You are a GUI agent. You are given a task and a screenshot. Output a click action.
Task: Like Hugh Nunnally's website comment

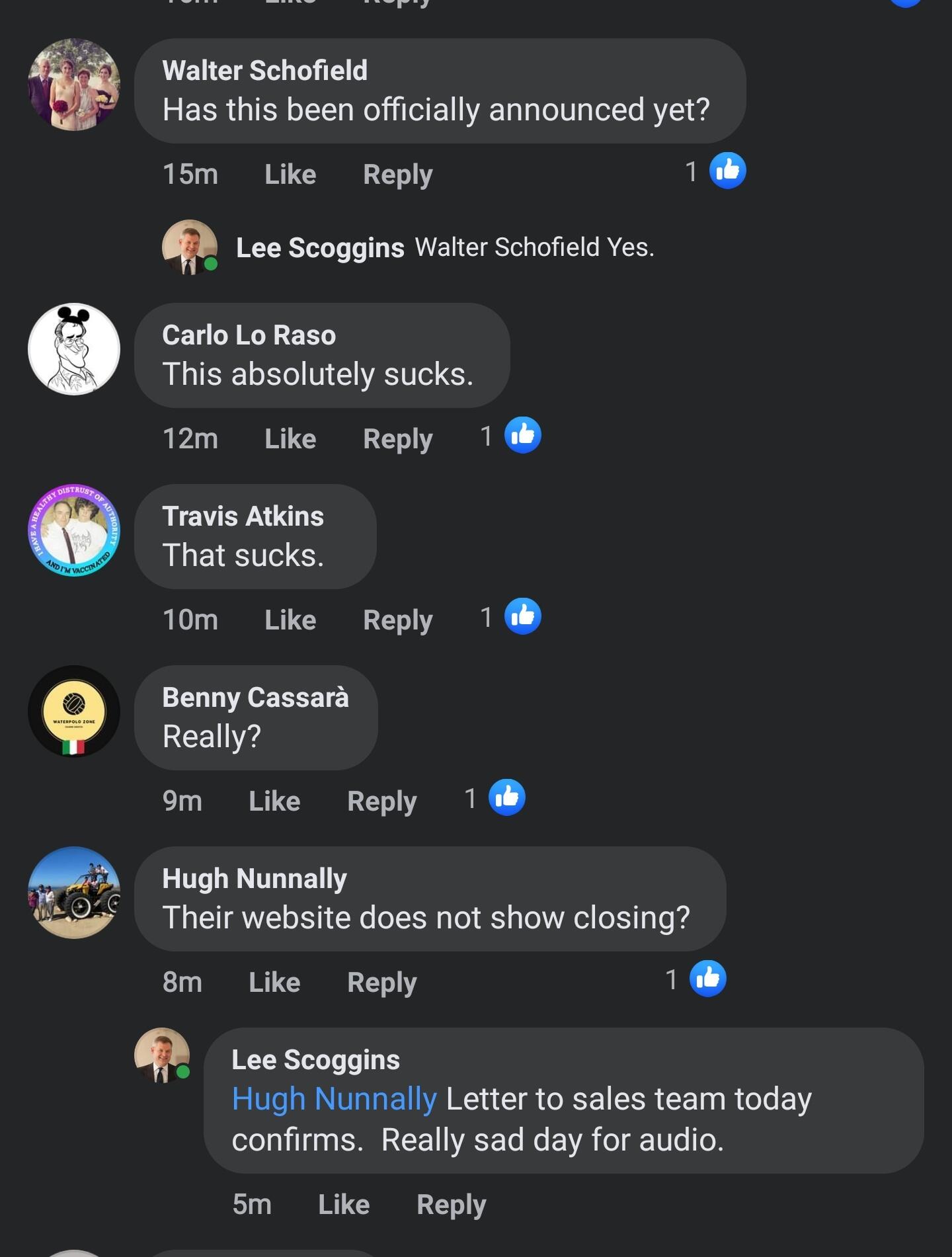(x=274, y=983)
